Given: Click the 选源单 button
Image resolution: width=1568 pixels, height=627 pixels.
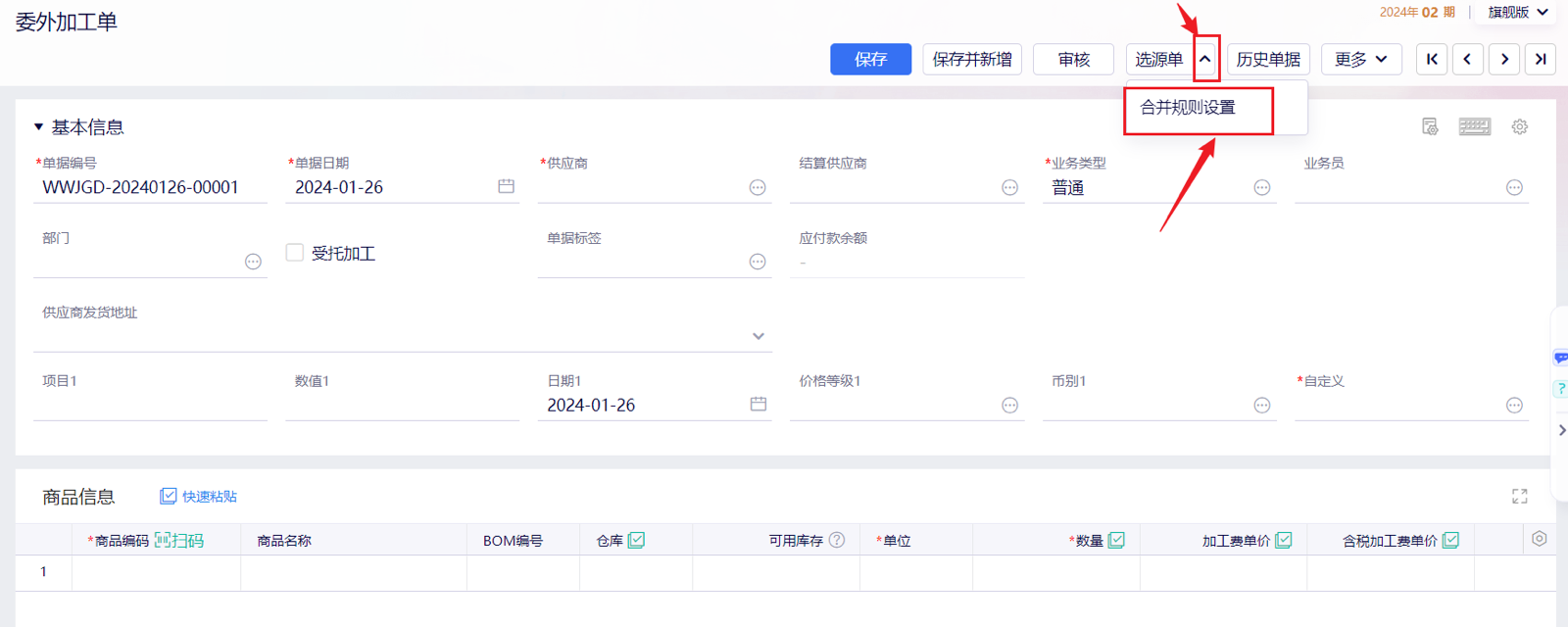Looking at the screenshot, I should coord(1159,59).
